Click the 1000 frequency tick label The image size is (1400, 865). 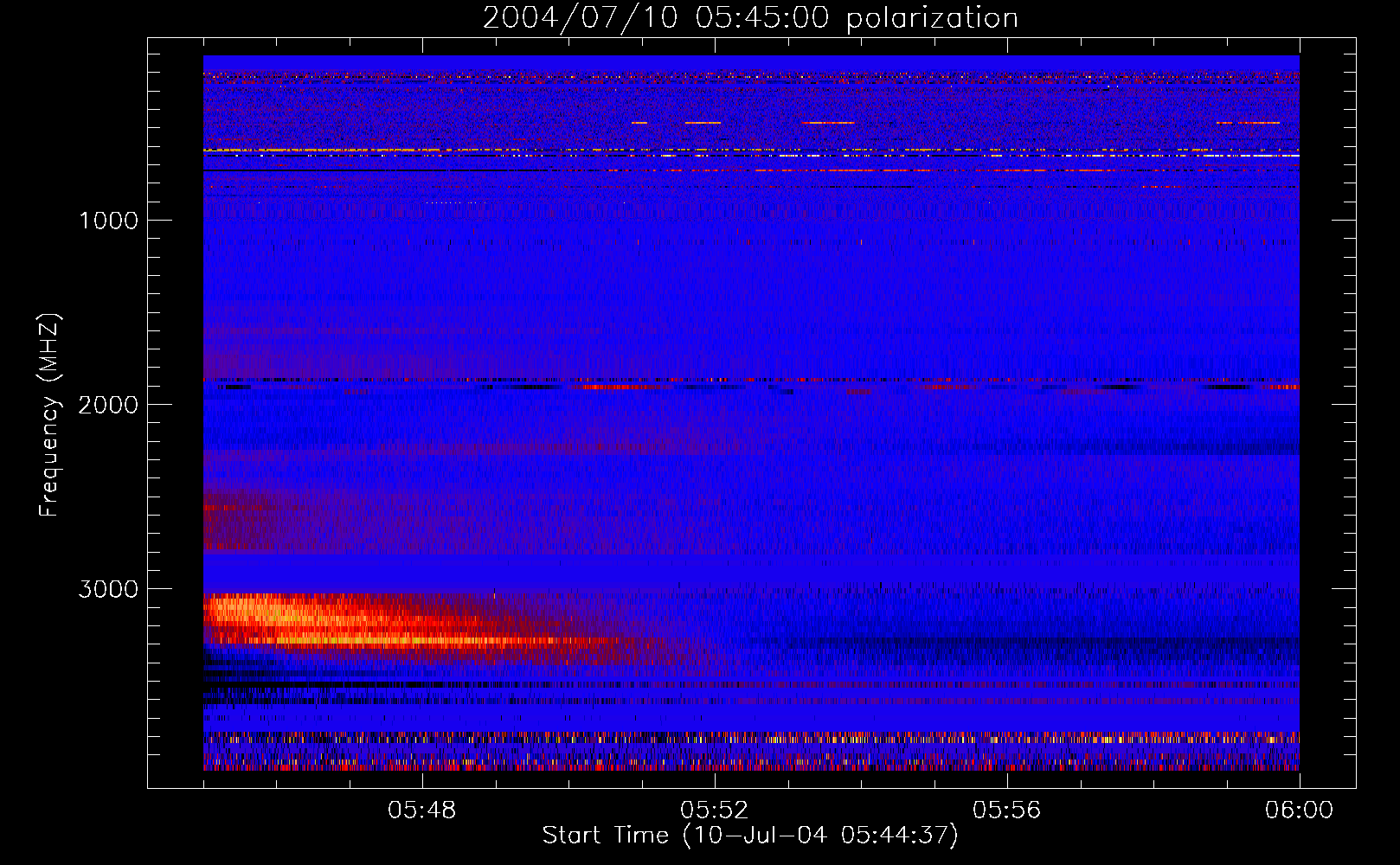[x=109, y=221]
